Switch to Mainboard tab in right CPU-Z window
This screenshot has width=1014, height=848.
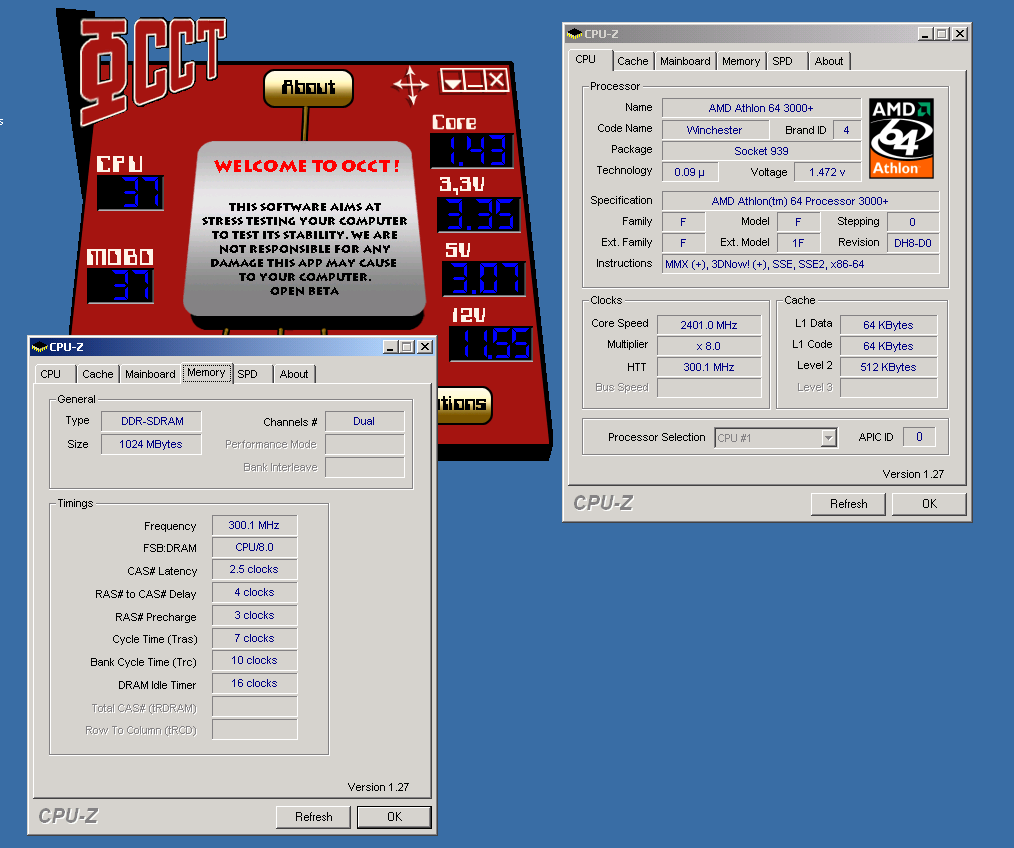tap(685, 61)
